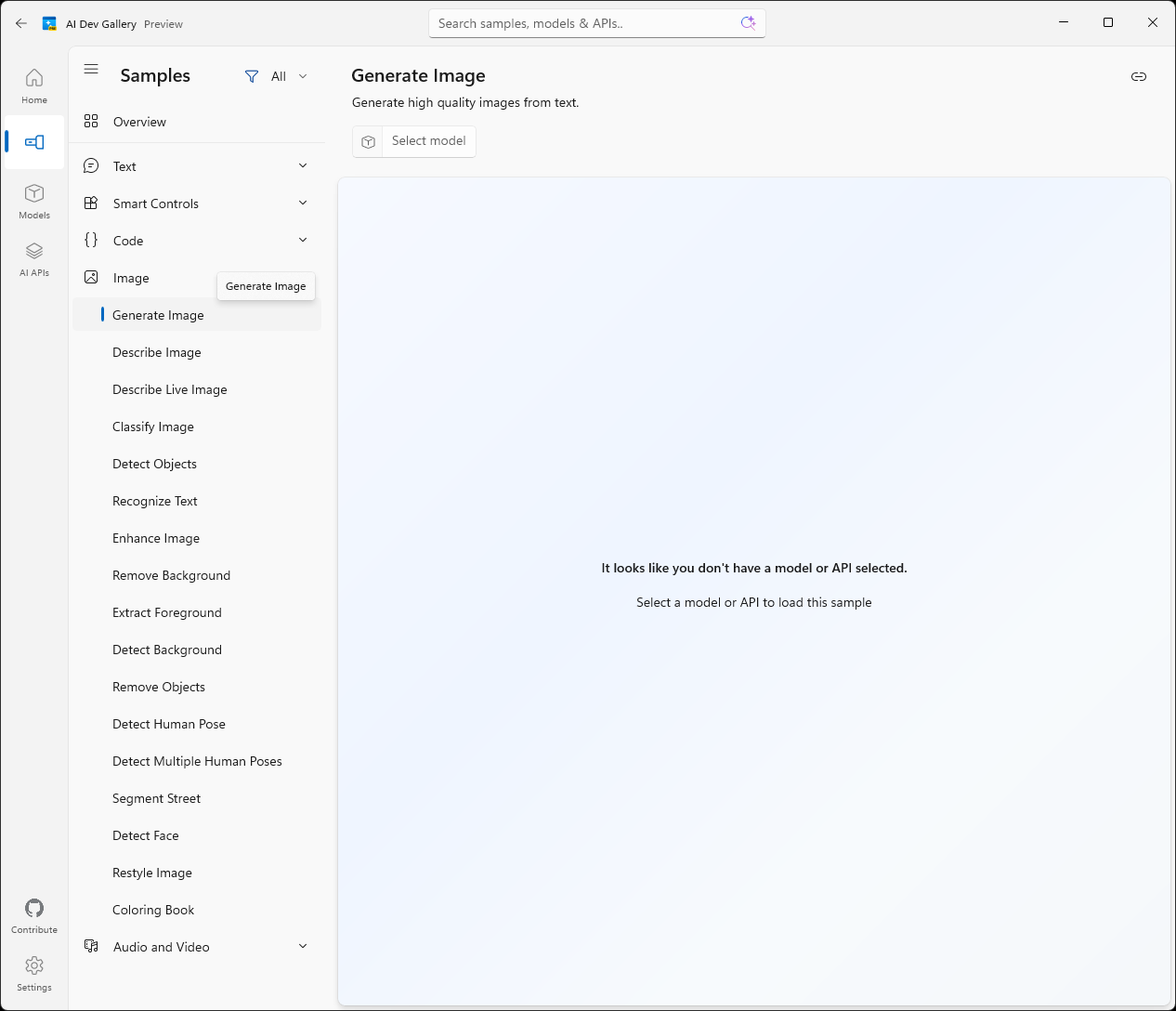Select Detect Multiple Human Poses sample
1176x1011 pixels.
(x=197, y=761)
